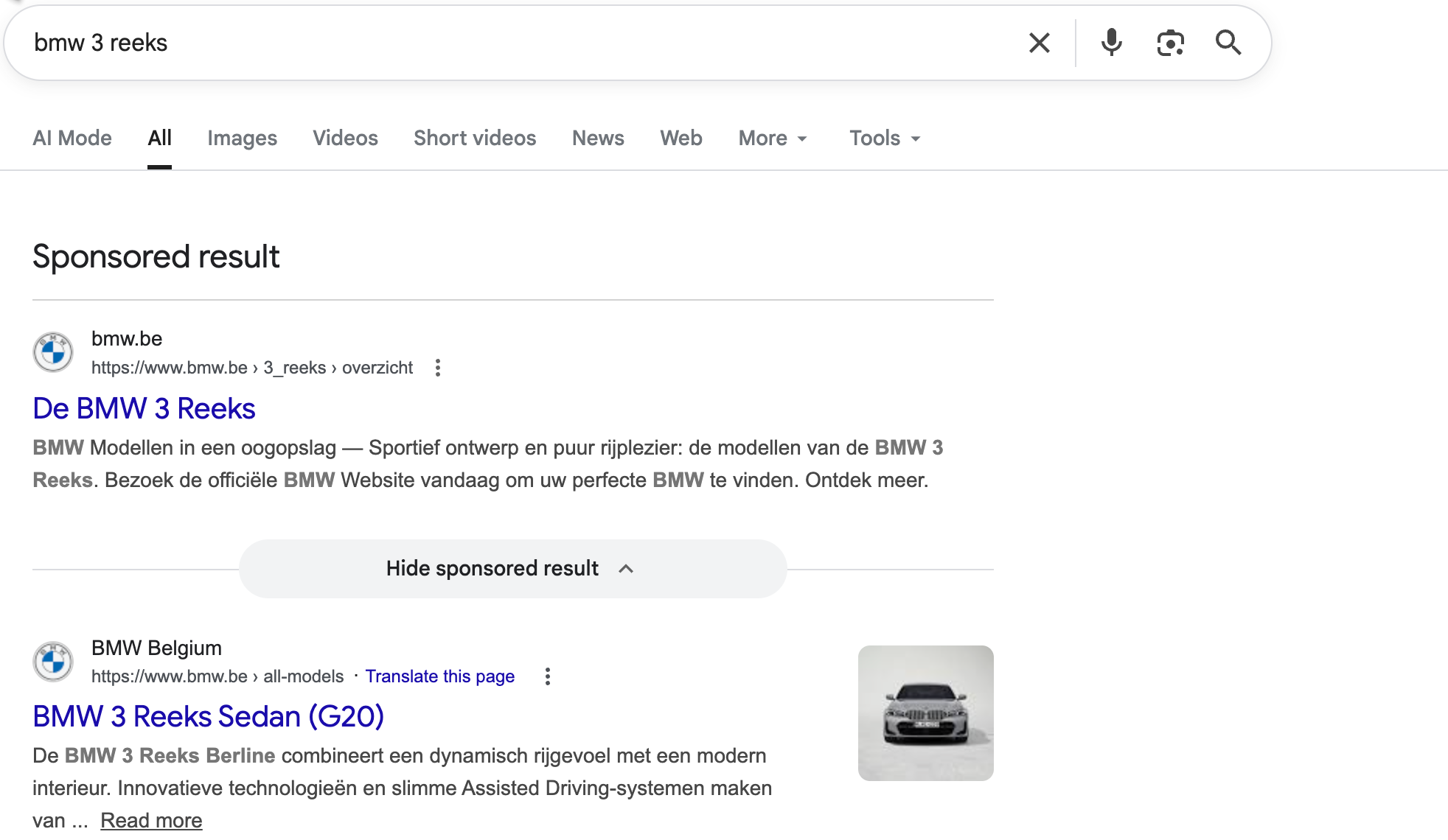Select the Short videos tab
The image size is (1448, 840).
point(475,138)
